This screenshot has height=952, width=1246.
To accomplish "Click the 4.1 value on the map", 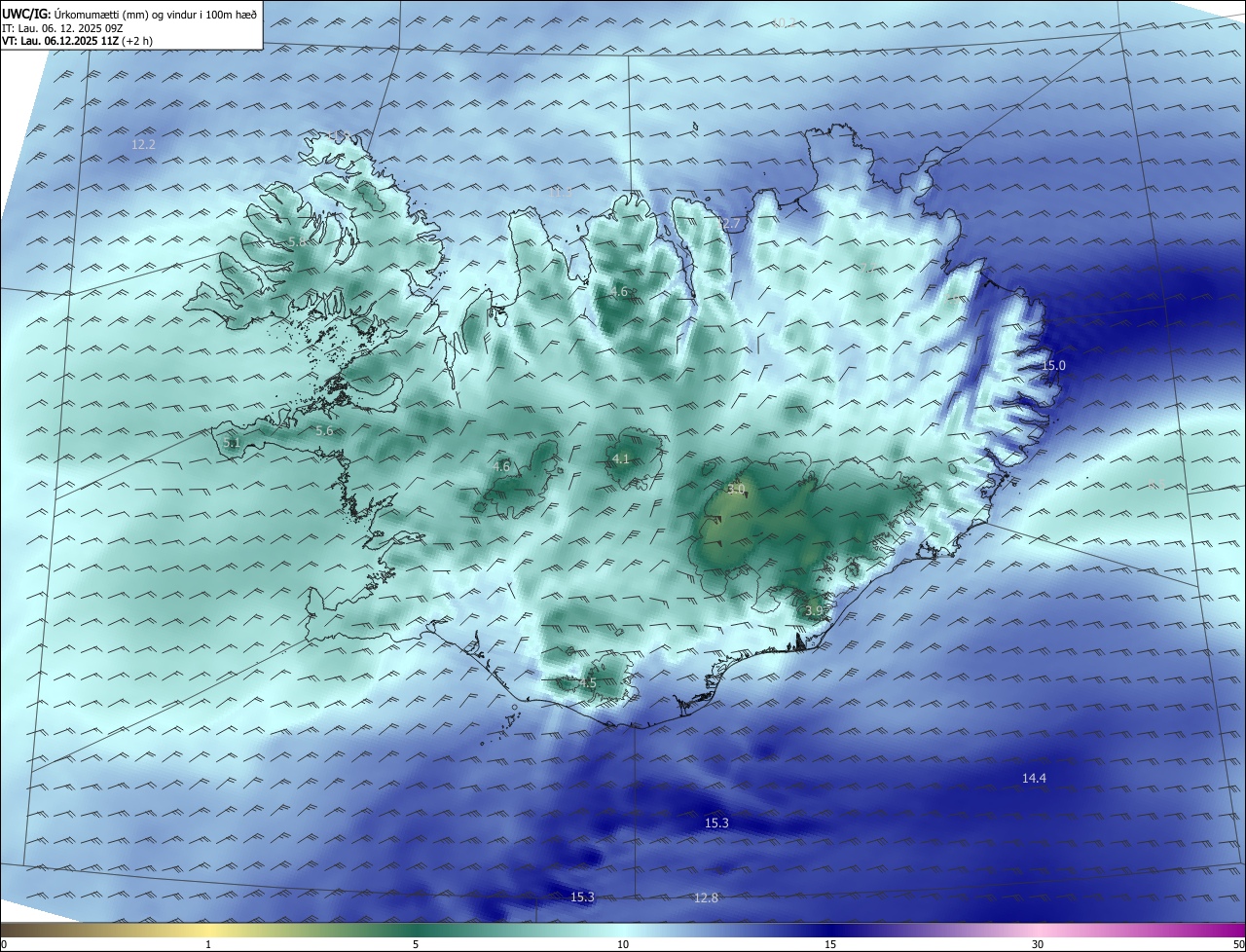I will [x=621, y=458].
